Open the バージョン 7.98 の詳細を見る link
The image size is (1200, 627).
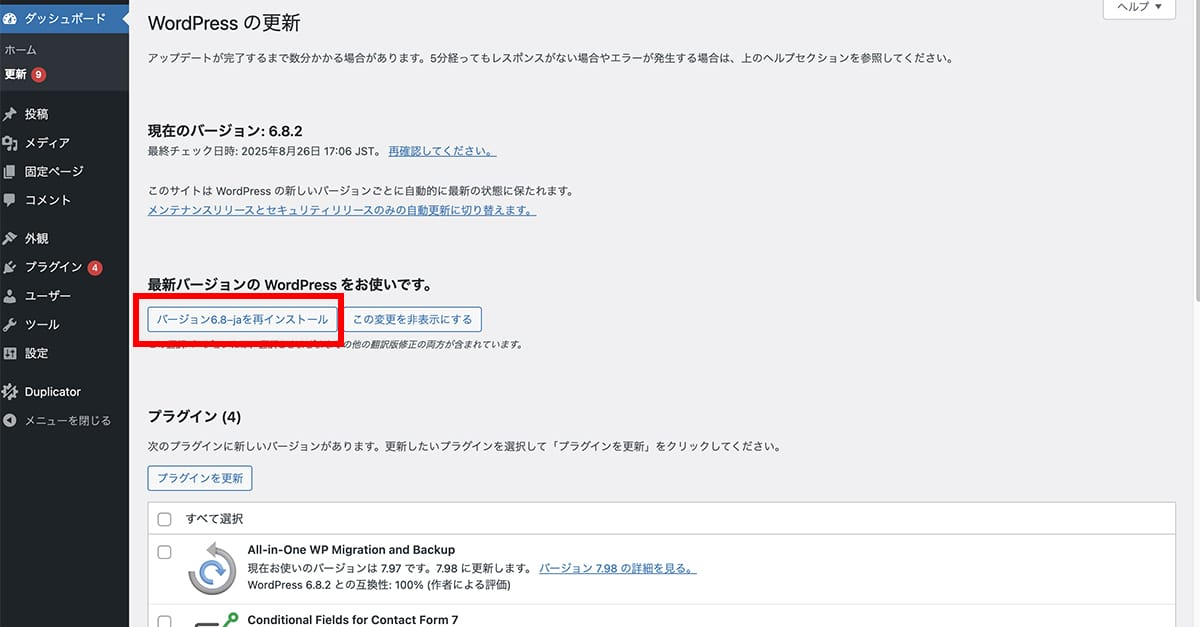[x=618, y=568]
